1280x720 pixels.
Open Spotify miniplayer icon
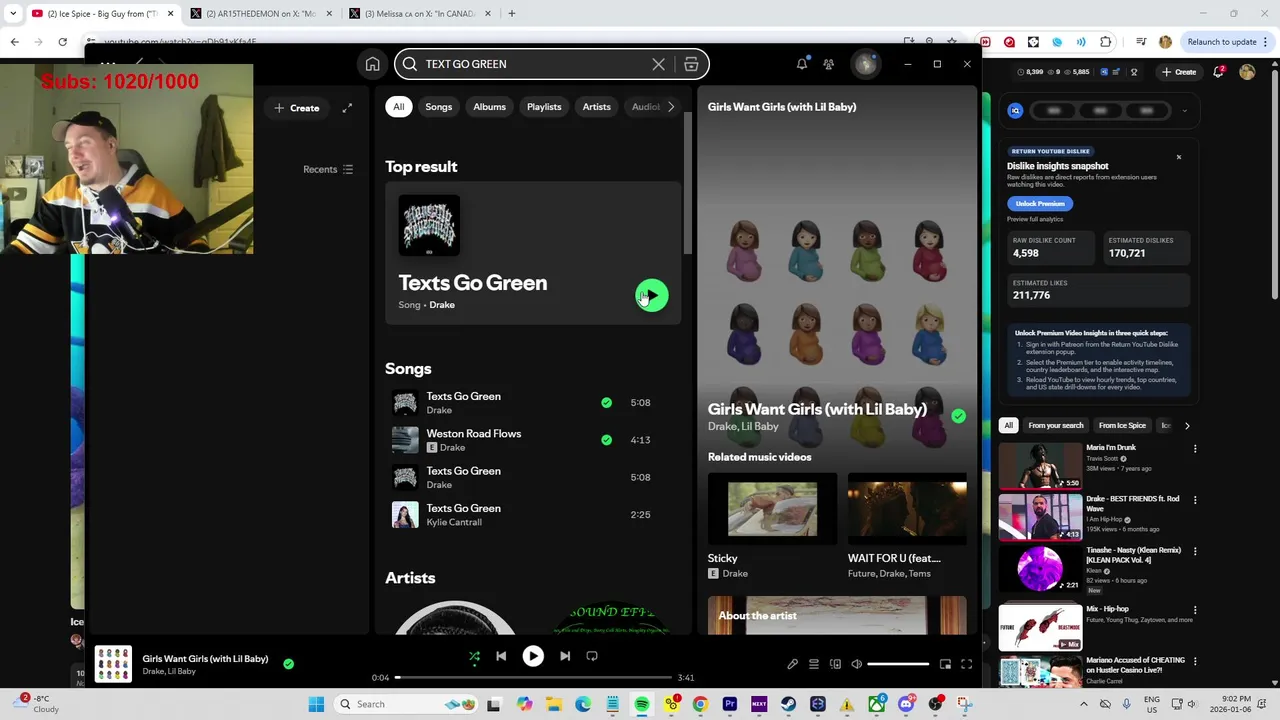pos(945,664)
